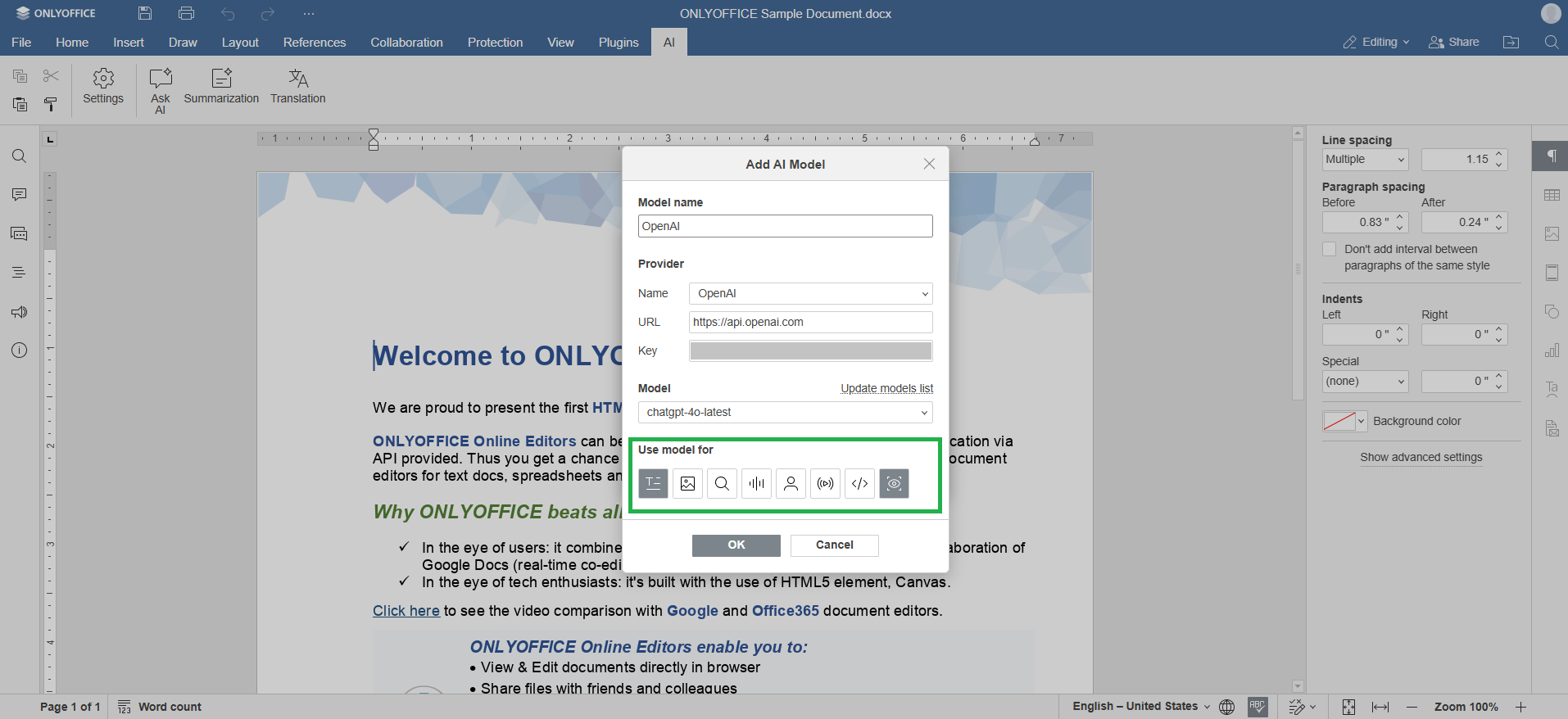The height and width of the screenshot is (719, 1568).
Task: Click the Save icon in title bar
Action: click(x=145, y=13)
